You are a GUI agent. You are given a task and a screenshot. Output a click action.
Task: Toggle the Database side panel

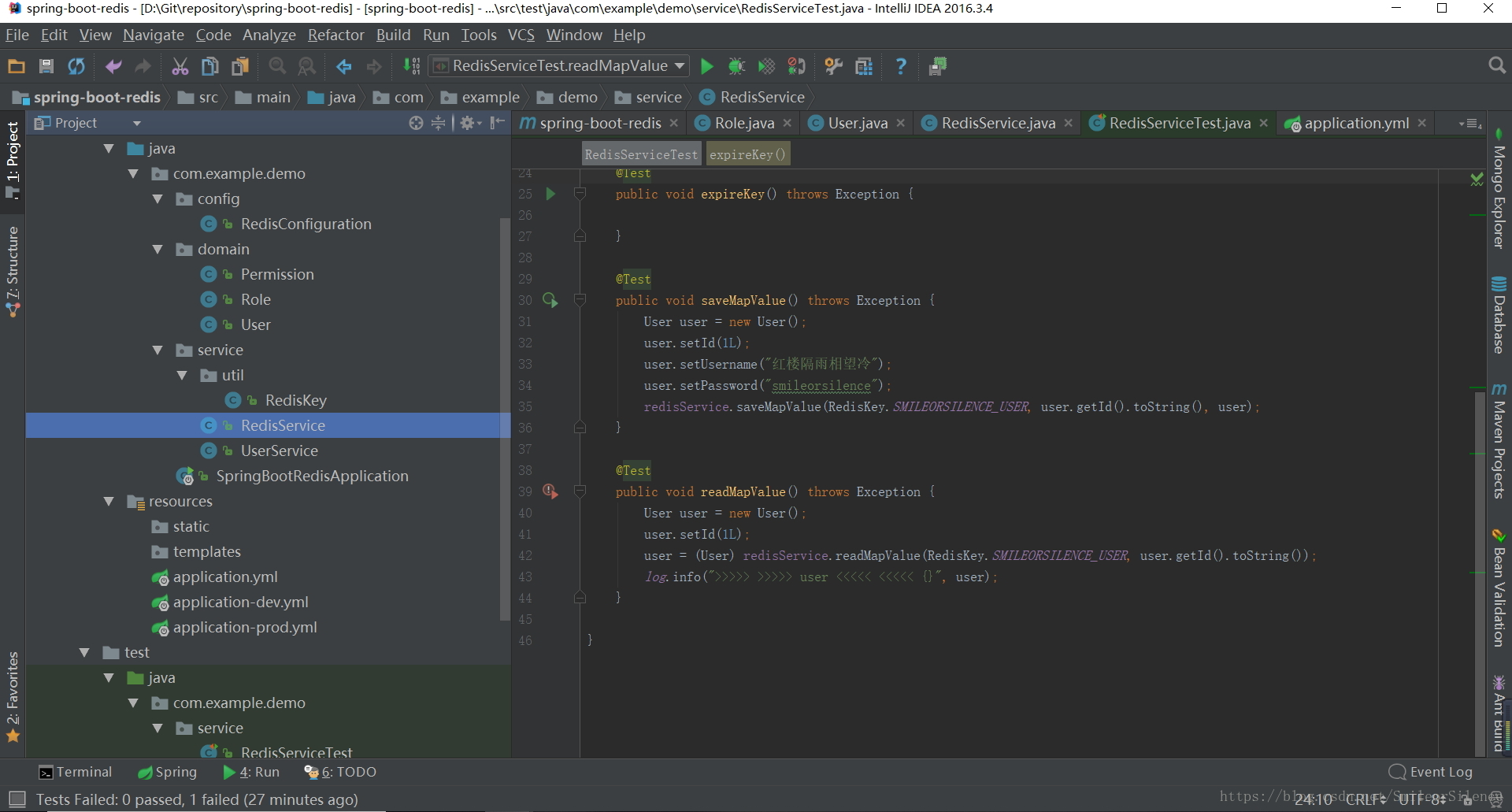point(1499,315)
